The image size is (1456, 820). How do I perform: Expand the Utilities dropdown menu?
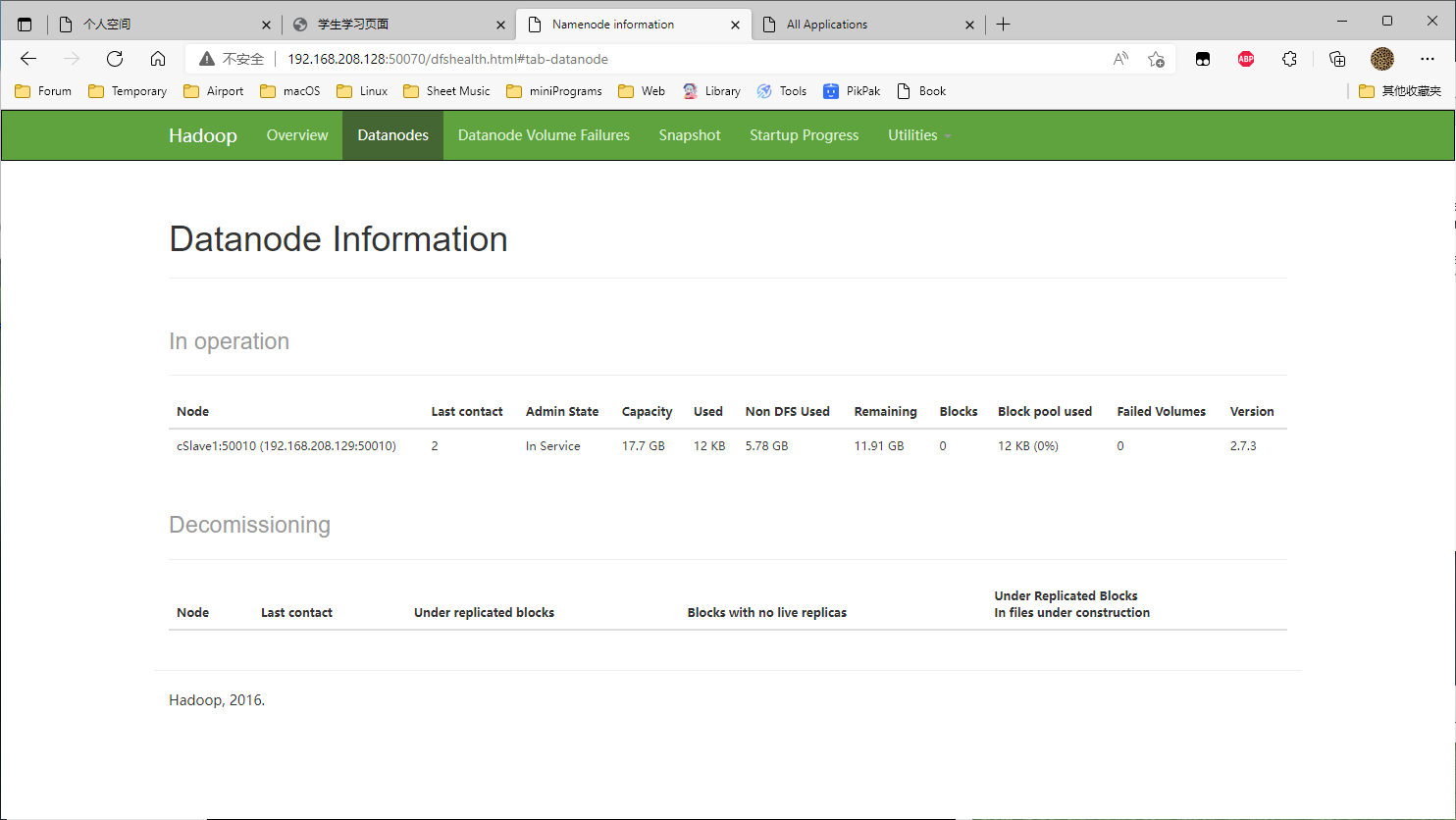[x=919, y=135]
